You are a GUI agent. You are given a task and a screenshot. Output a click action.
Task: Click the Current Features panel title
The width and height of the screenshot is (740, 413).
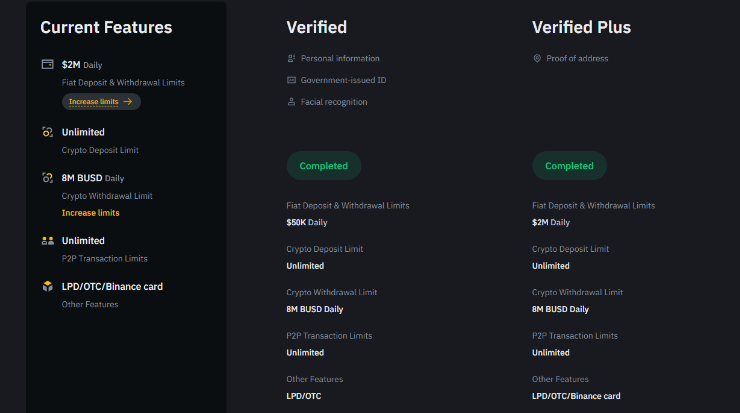click(106, 27)
